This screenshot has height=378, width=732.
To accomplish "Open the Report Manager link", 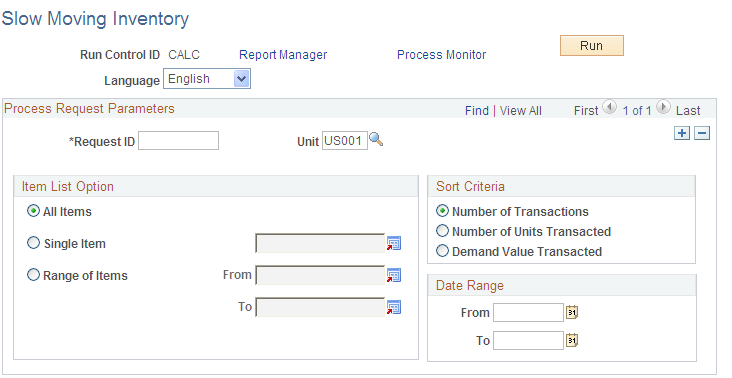I will 283,55.
